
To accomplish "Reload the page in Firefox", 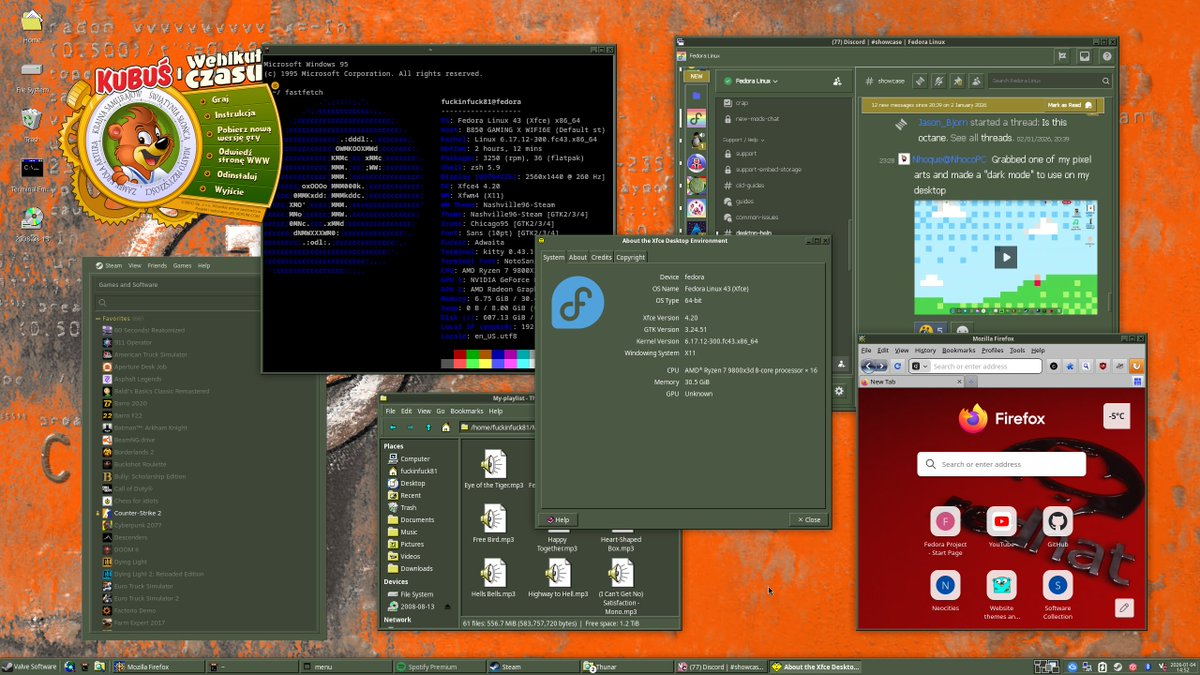I will (897, 366).
